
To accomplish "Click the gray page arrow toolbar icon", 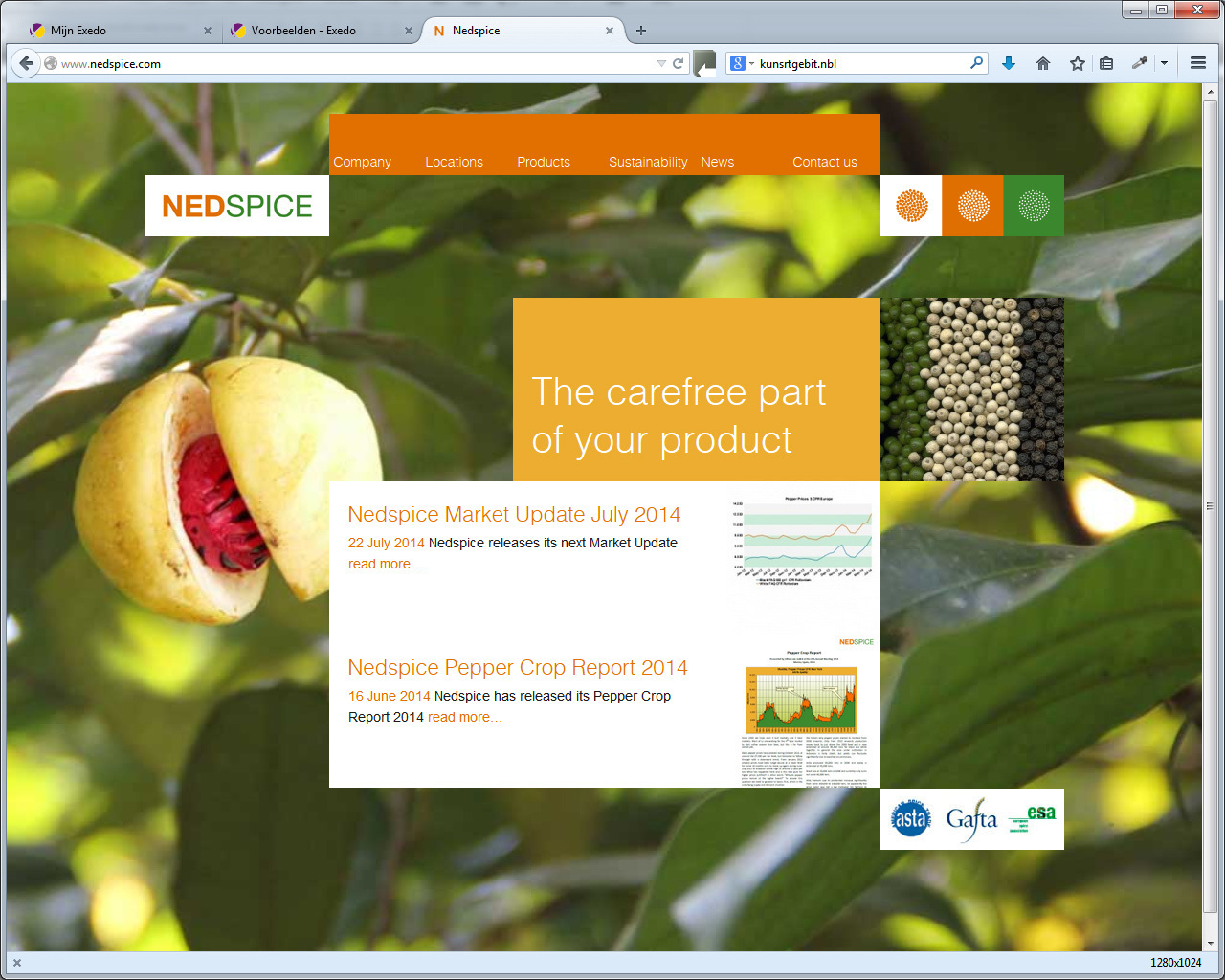I will [x=704, y=63].
